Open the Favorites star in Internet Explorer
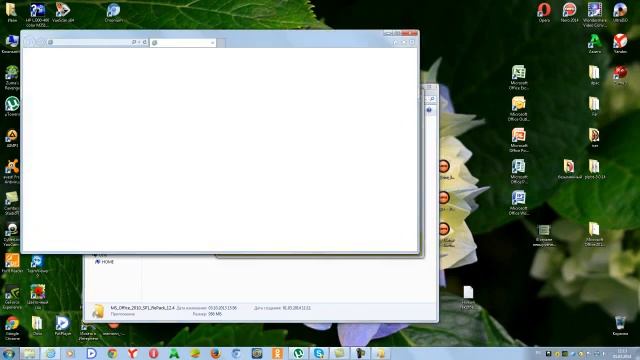The height and width of the screenshot is (360, 640). [404, 42]
